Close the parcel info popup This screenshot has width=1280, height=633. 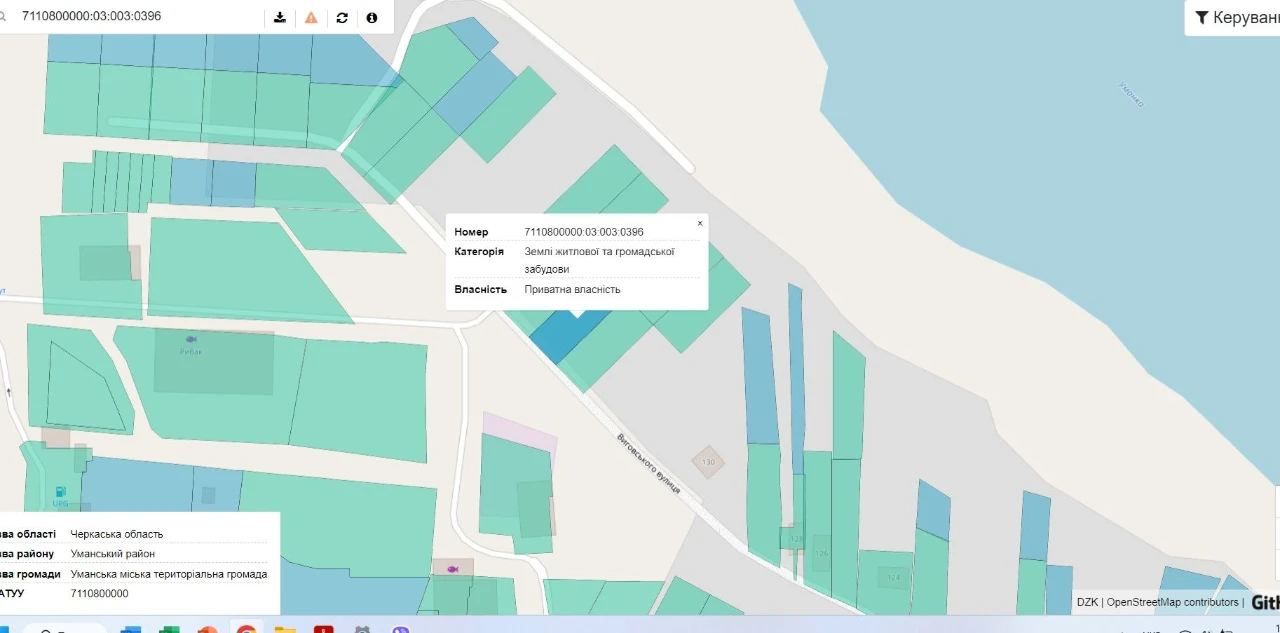pyautogui.click(x=700, y=223)
